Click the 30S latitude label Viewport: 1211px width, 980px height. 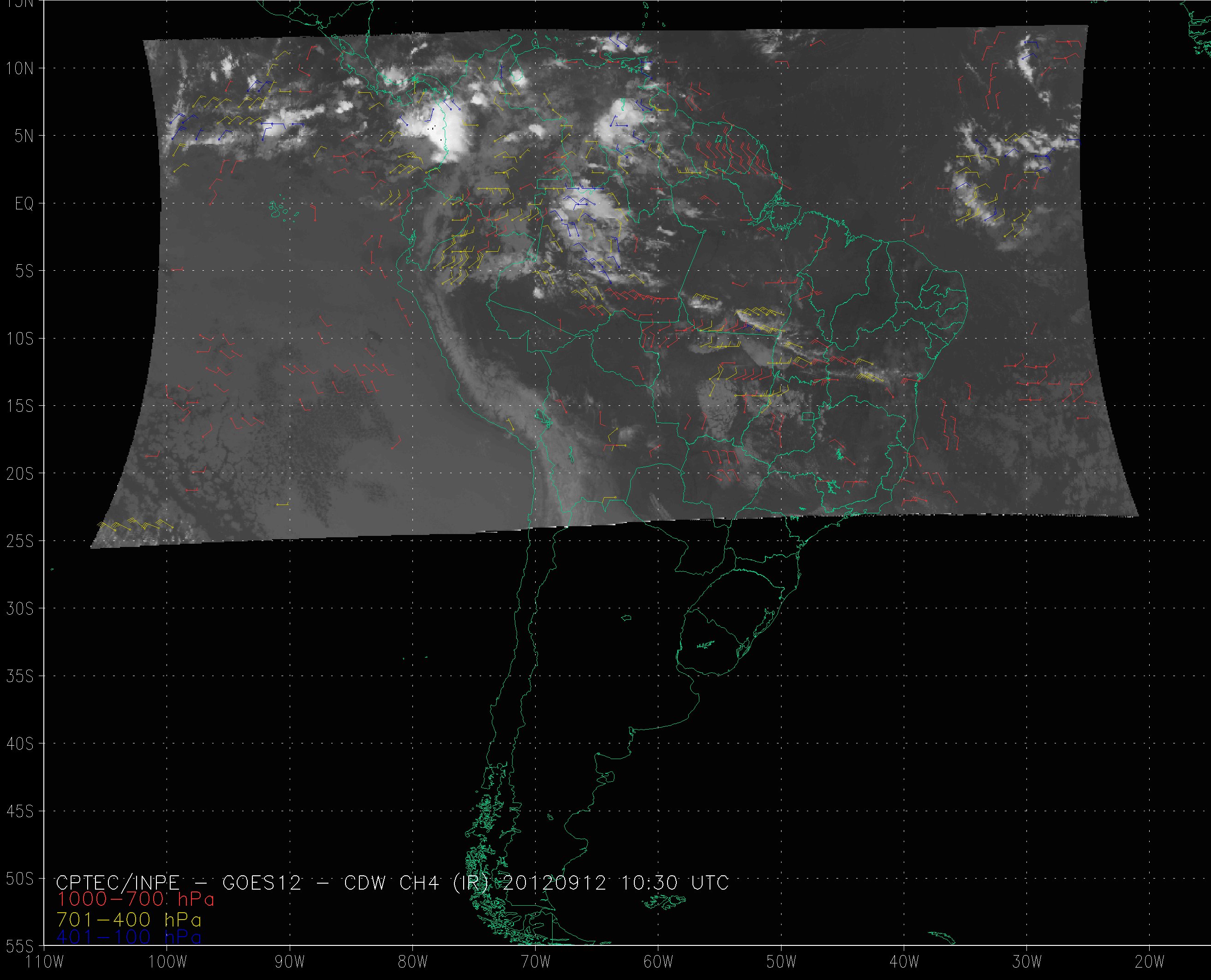point(20,609)
